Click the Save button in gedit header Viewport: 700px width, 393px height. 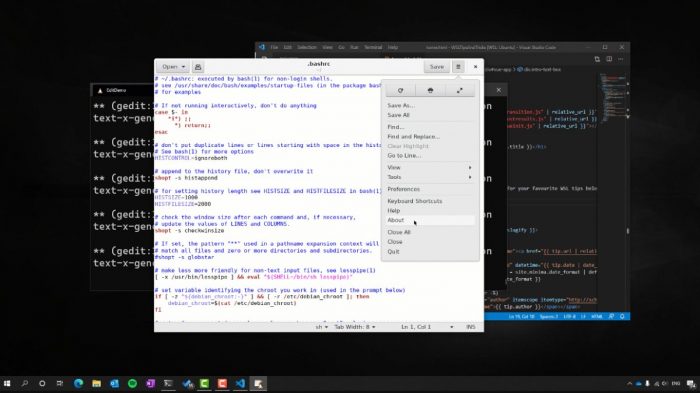(437, 67)
